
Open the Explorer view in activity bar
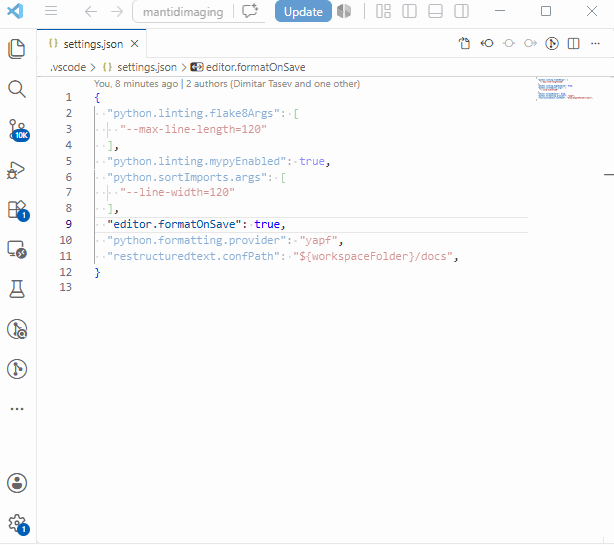(17, 49)
